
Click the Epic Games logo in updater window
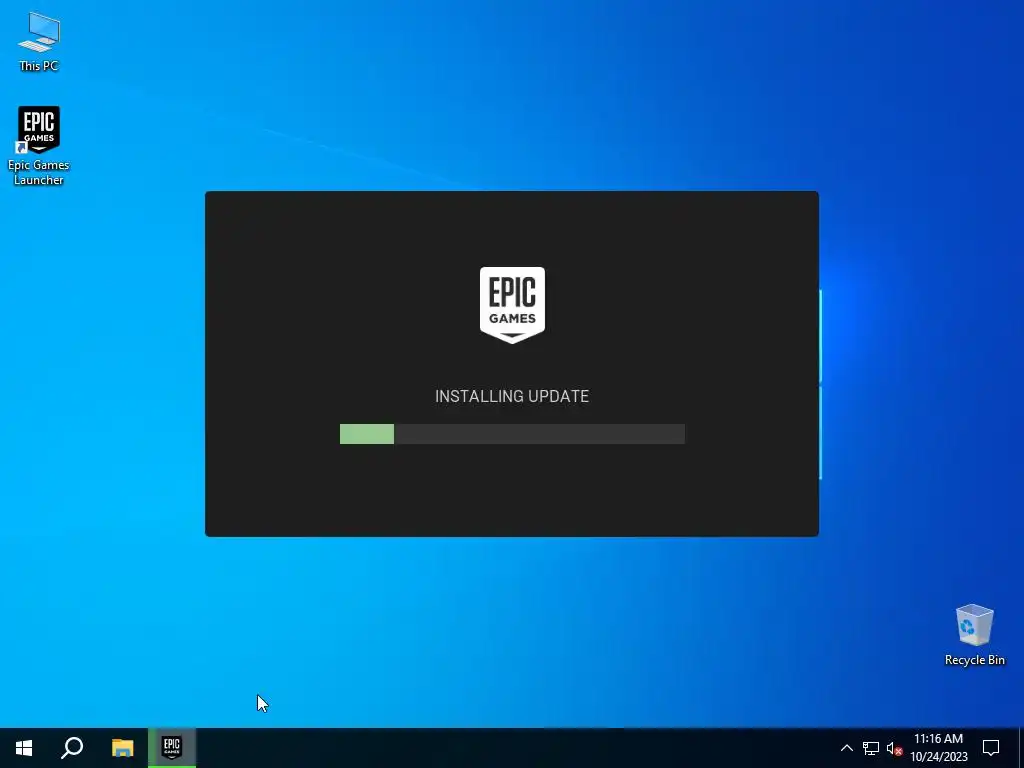(512, 305)
